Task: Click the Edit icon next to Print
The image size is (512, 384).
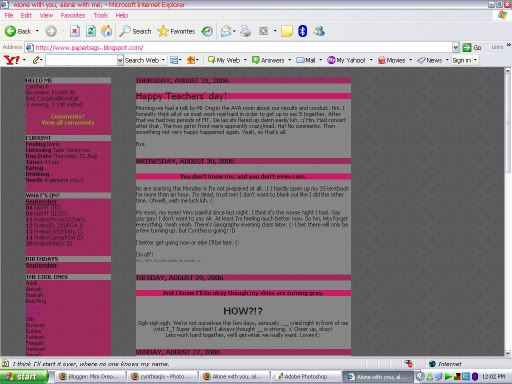Action: click(264, 31)
